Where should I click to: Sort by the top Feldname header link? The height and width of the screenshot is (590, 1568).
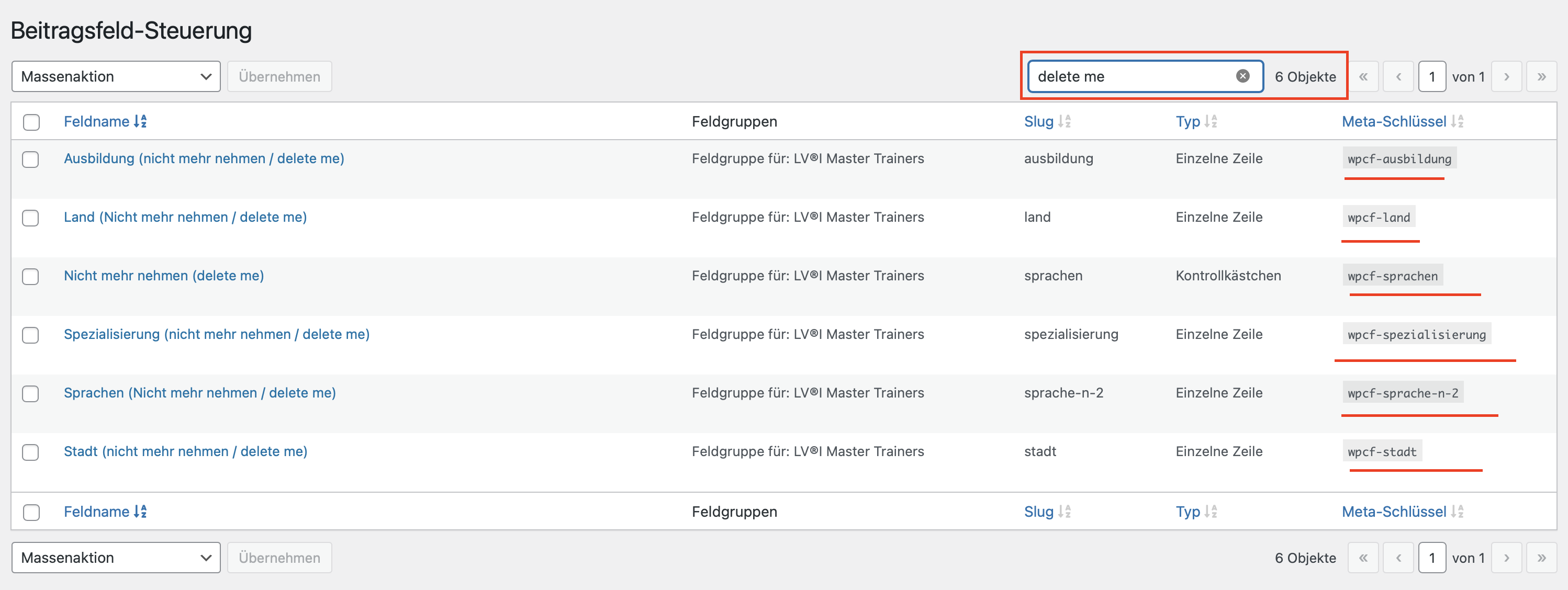(97, 122)
